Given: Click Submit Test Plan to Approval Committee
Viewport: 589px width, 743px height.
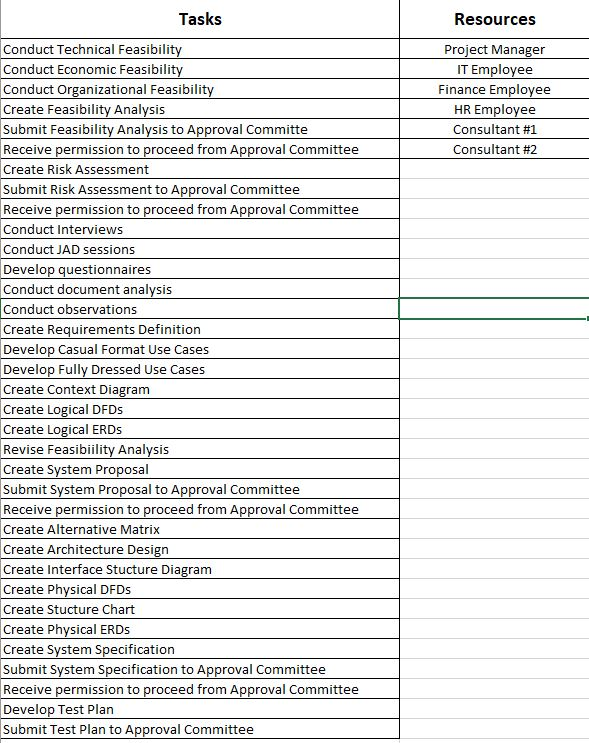Looking at the screenshot, I should 200,729.
